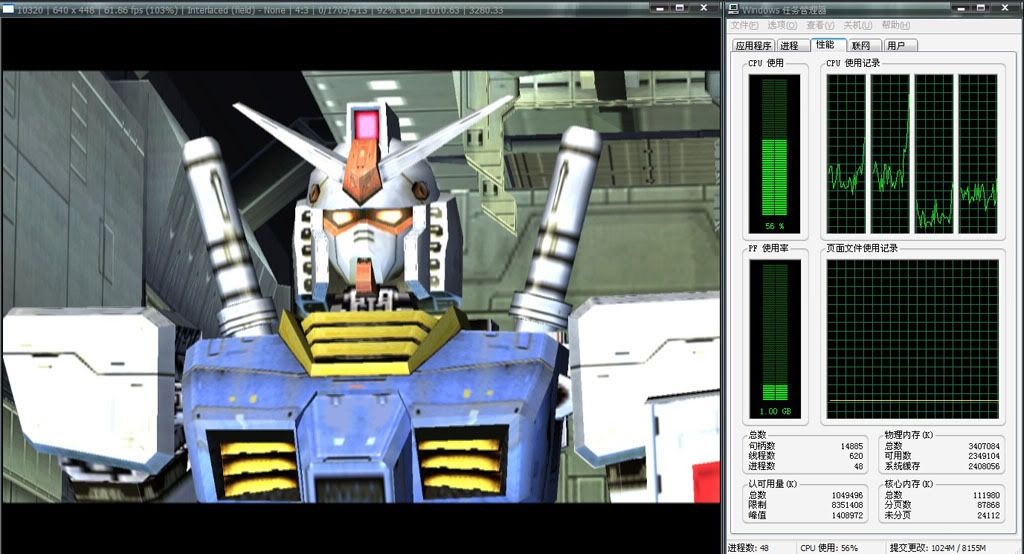Click the CPU 使用 meter showing 56 %

click(x=775, y=154)
